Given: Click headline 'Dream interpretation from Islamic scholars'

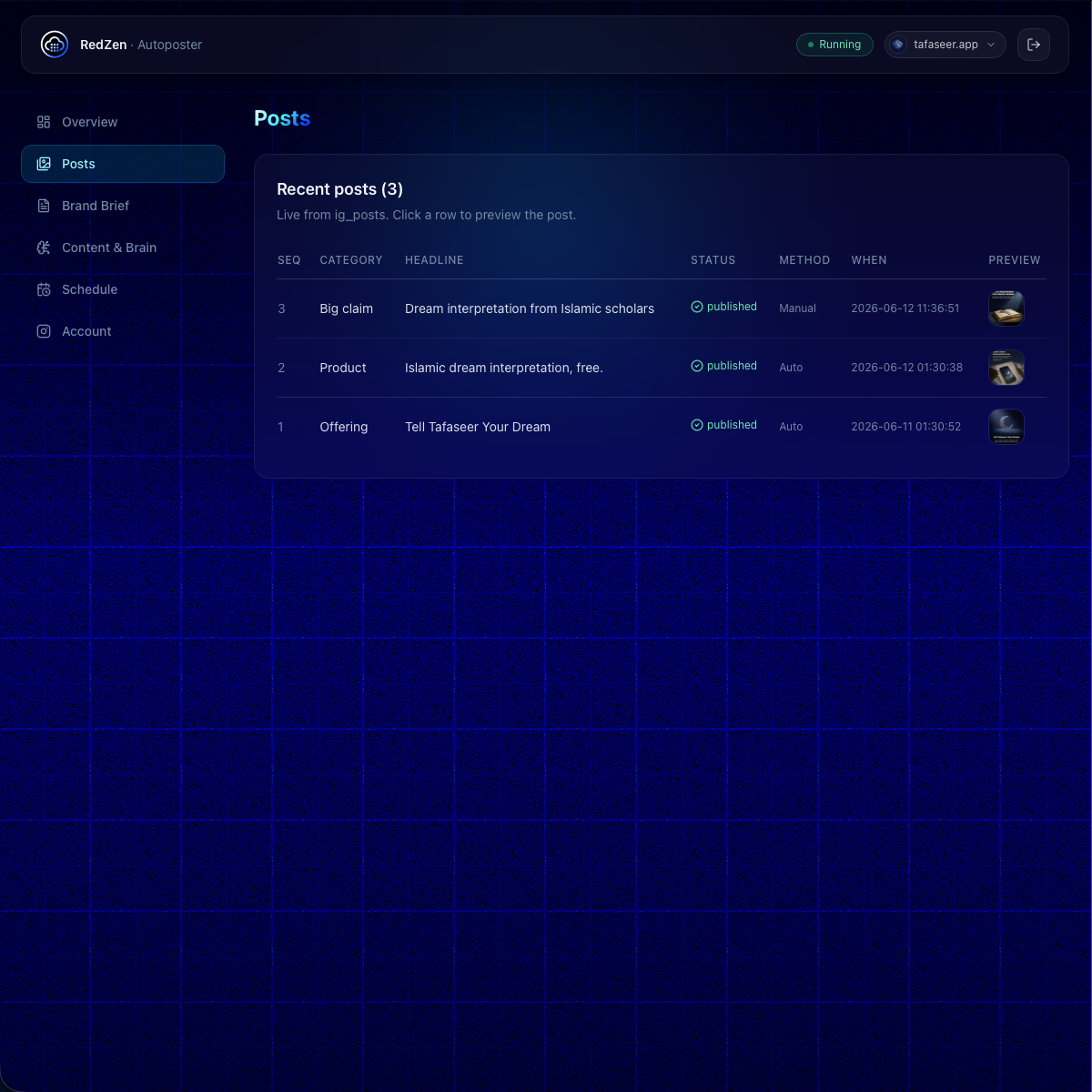Looking at the screenshot, I should coord(530,308).
